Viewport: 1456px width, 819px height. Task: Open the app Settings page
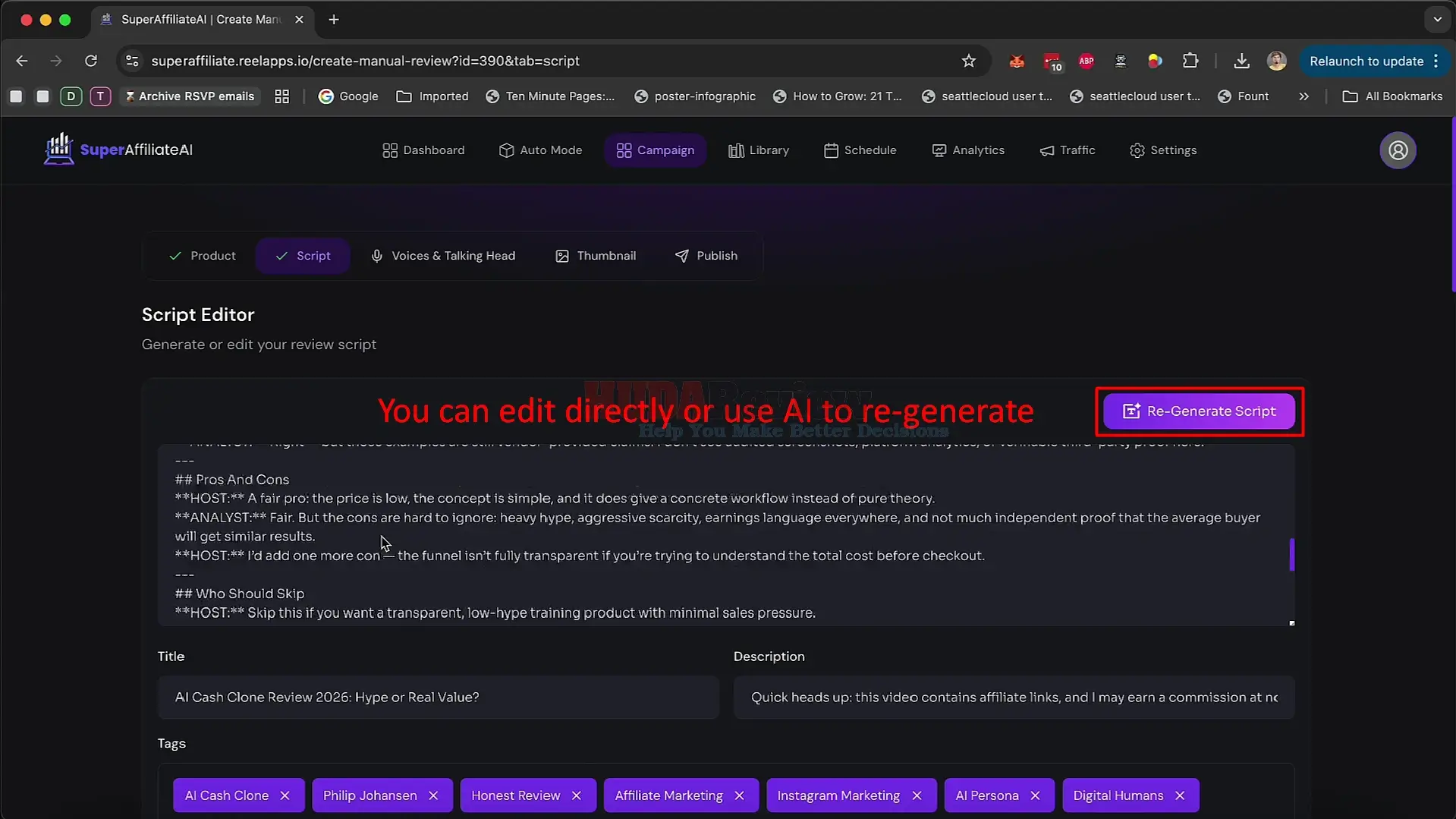(x=1163, y=150)
